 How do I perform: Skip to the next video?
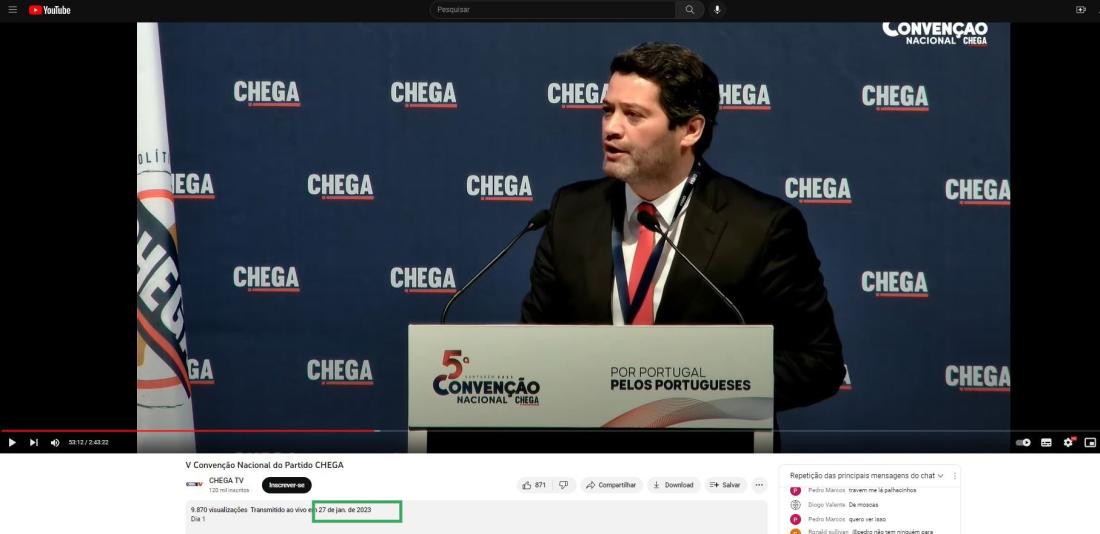34,443
